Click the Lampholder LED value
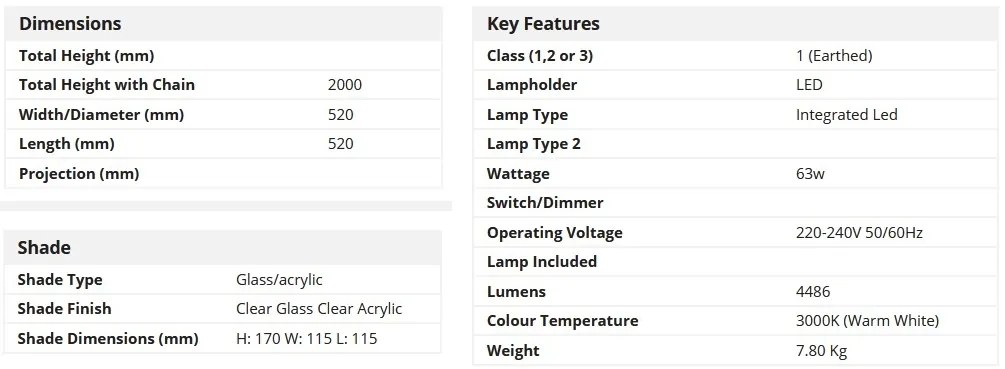This screenshot has width=1005, height=369. [x=809, y=85]
